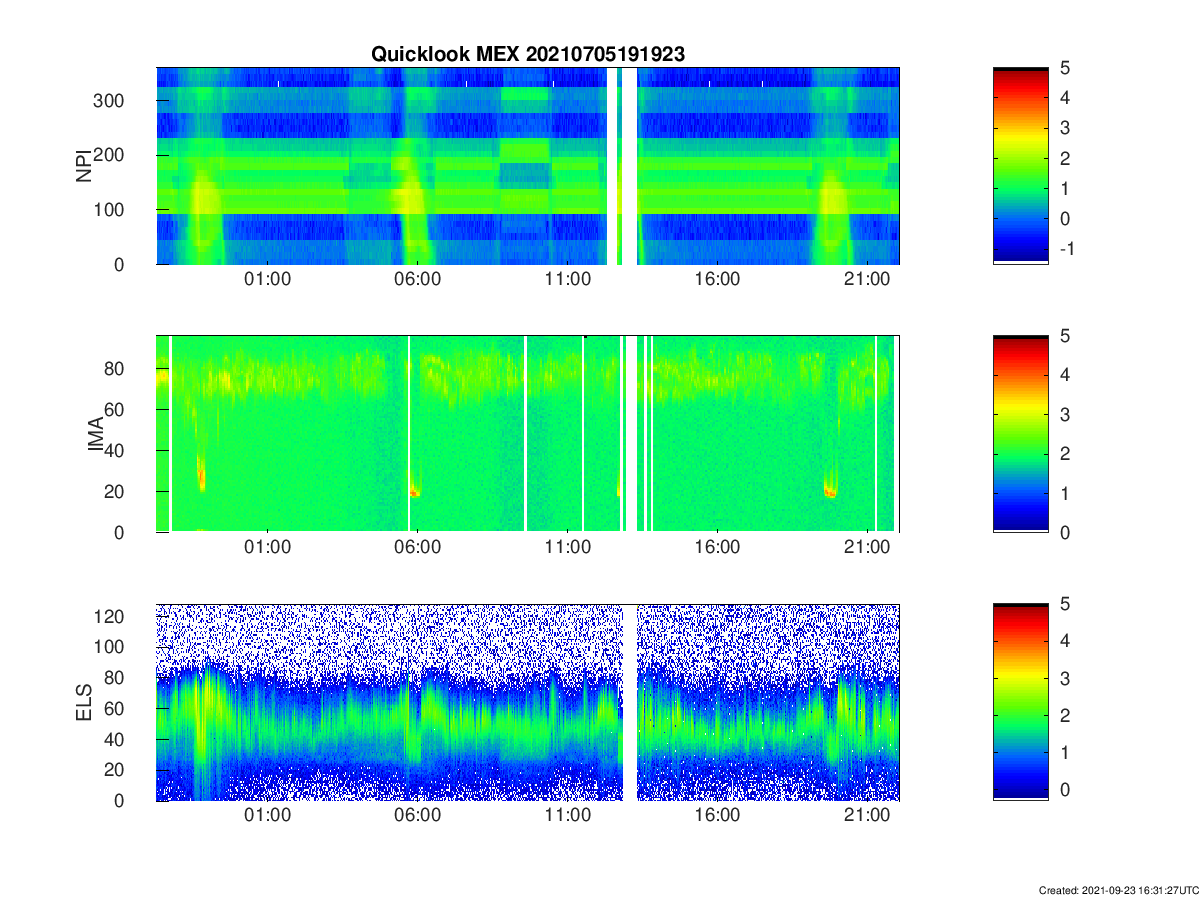This screenshot has width=1200, height=900.
Task: Click the "Created: 2021-09-23 16:31:27UTC" timestamp text
Action: 1118,889
